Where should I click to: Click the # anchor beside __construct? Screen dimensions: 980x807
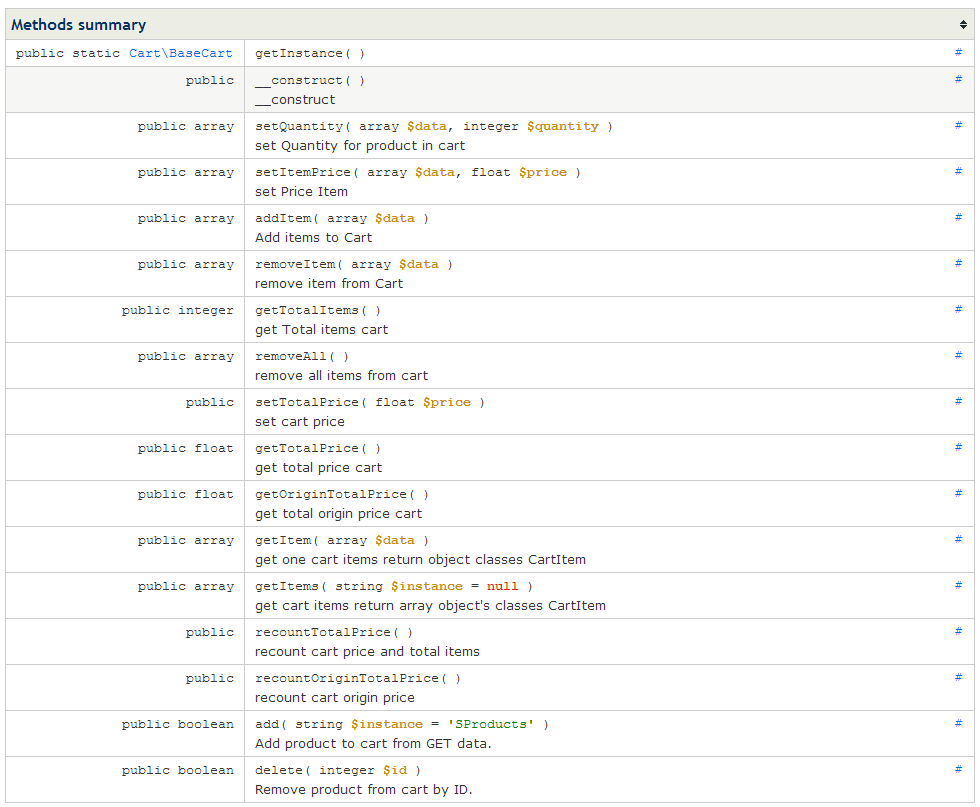coord(958,79)
